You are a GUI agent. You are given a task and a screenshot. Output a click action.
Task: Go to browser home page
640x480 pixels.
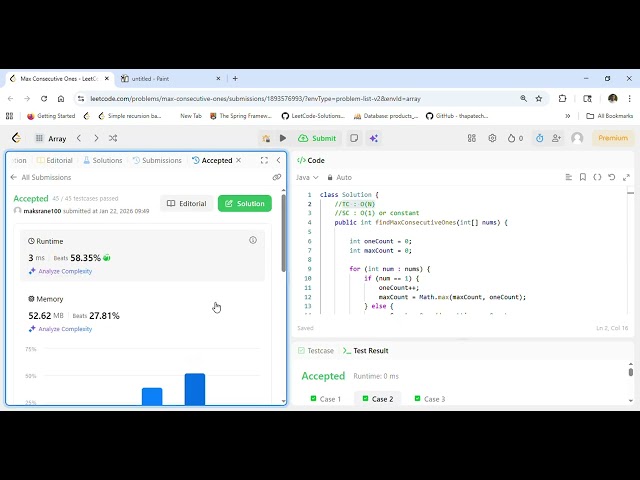pos(61,98)
